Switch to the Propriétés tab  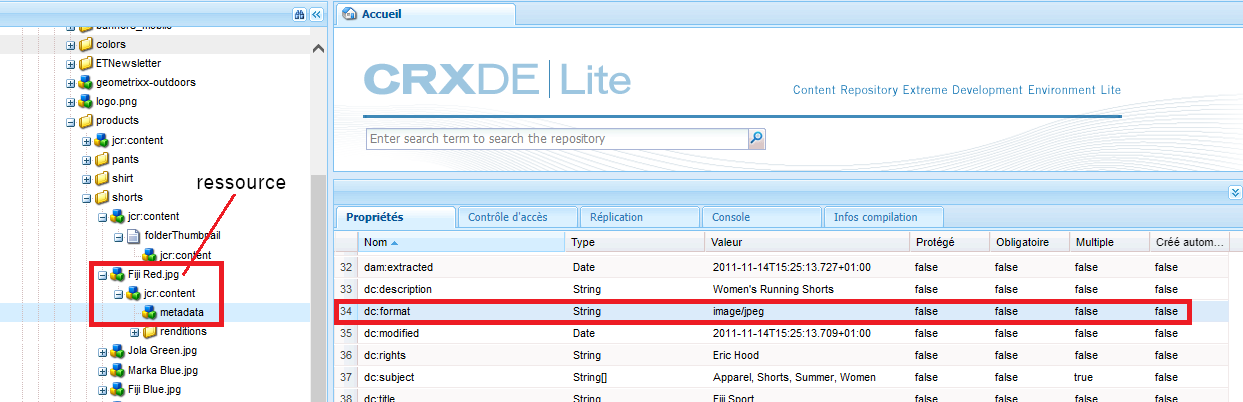pos(395,217)
